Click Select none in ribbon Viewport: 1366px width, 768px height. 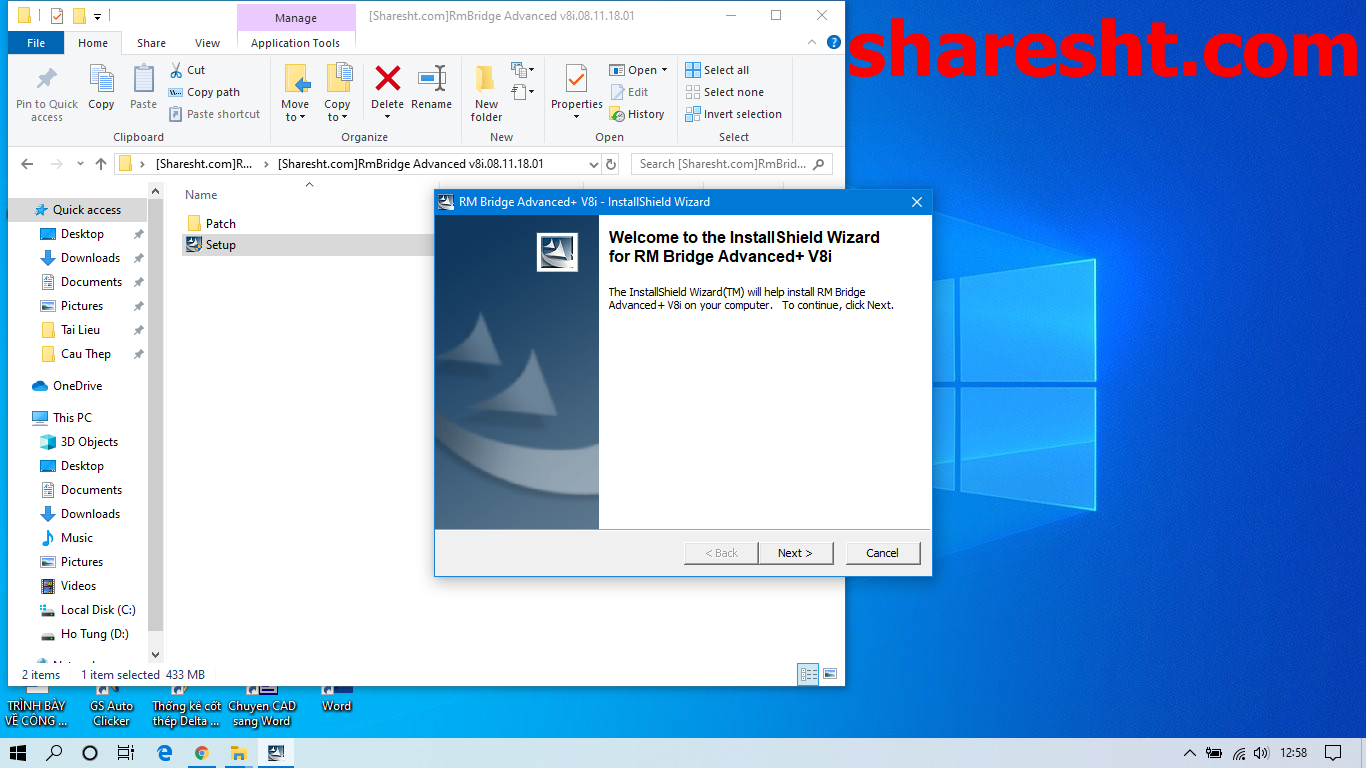pos(724,92)
